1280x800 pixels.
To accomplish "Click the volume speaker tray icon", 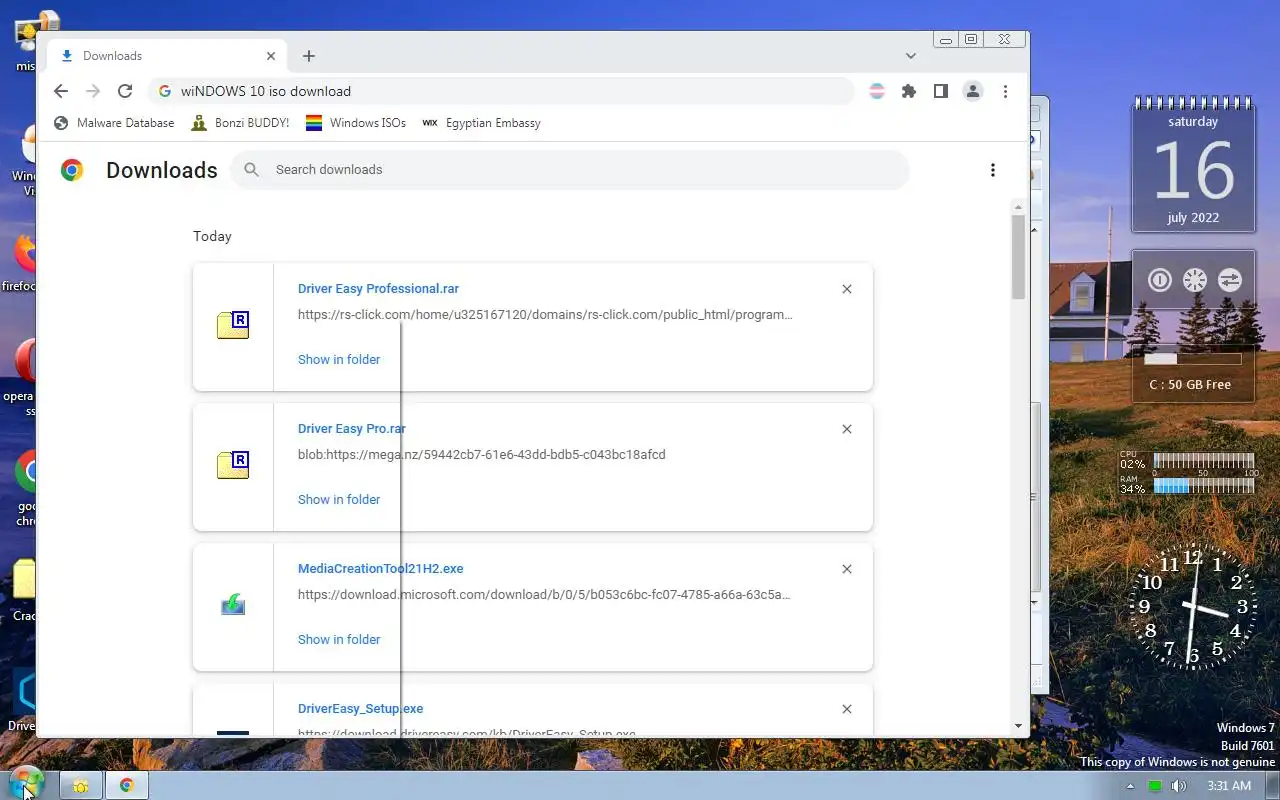I will click(x=1178, y=786).
